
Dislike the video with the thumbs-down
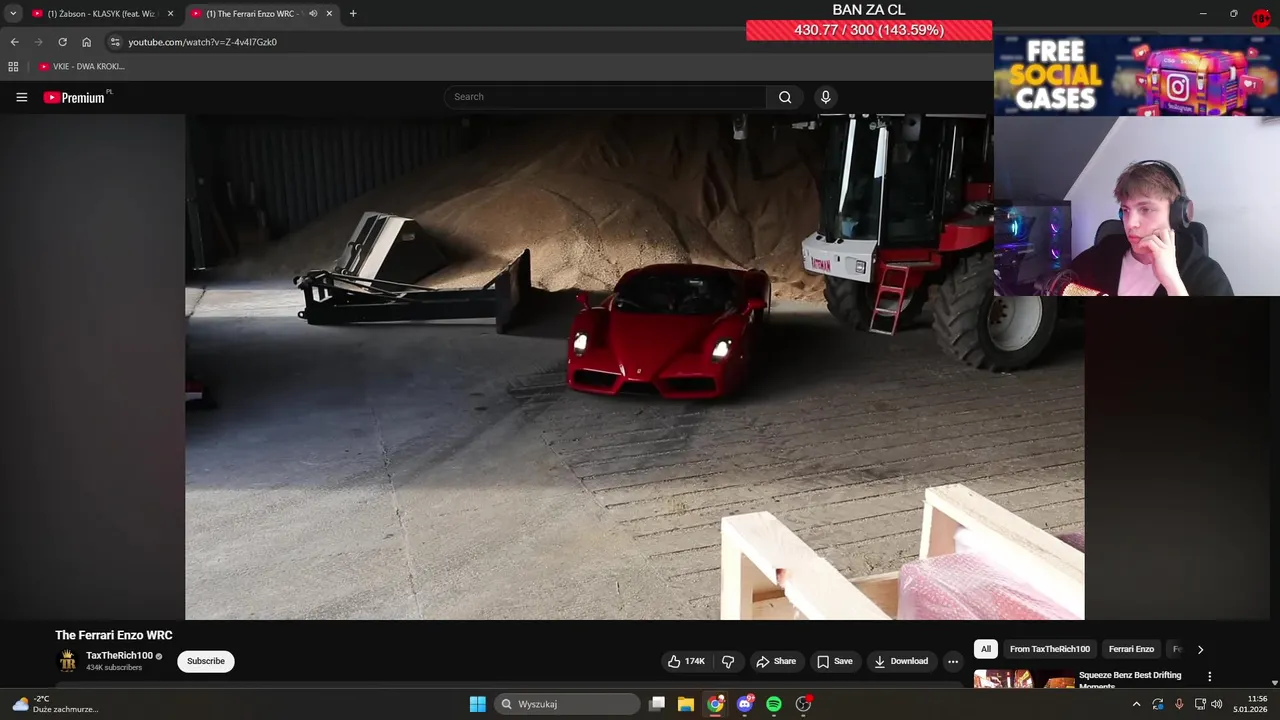tap(728, 661)
